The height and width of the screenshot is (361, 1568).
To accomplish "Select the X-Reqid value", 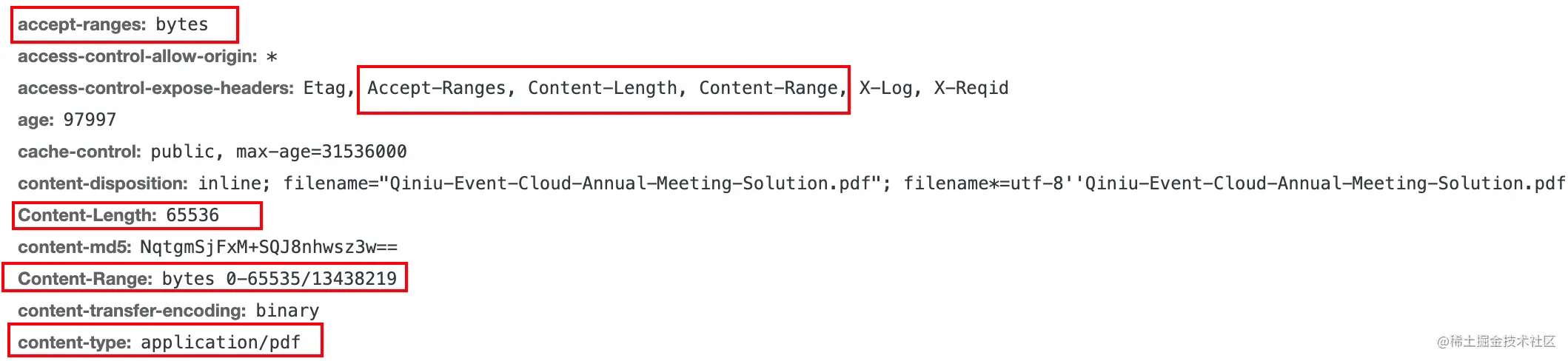I will click(x=971, y=88).
